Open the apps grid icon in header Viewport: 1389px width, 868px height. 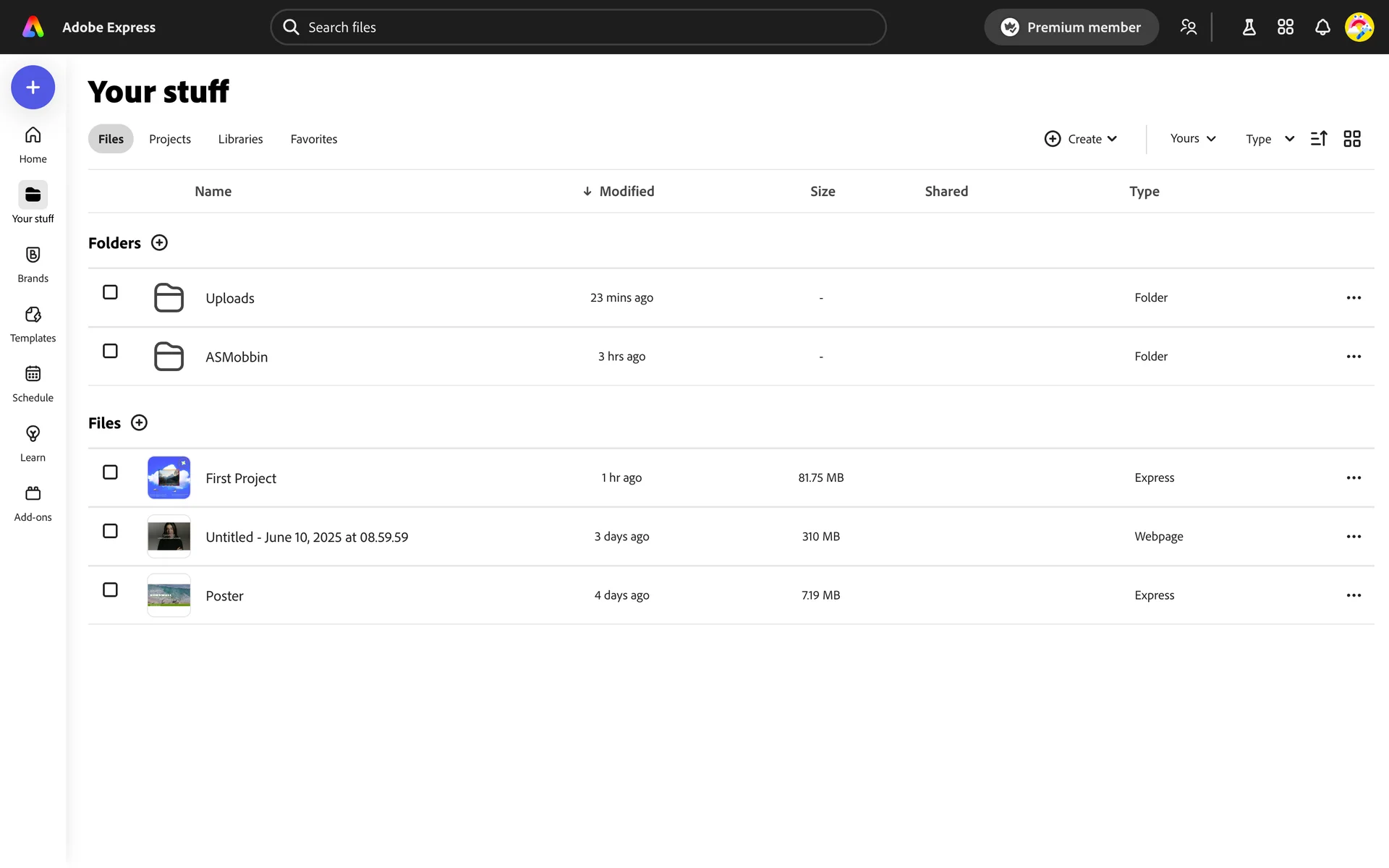click(x=1285, y=27)
